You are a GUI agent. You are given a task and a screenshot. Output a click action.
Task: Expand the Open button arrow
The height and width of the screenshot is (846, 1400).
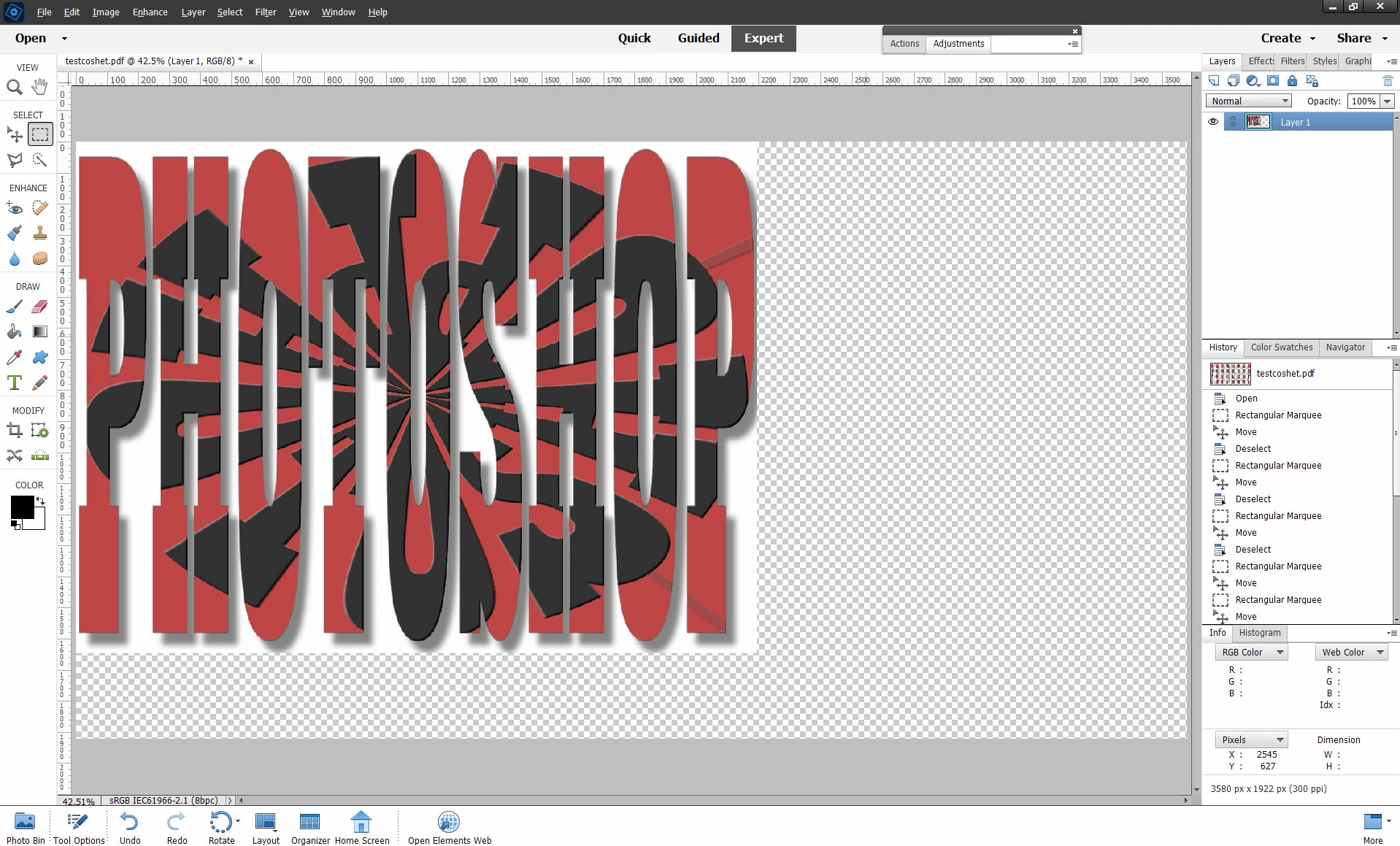(64, 39)
